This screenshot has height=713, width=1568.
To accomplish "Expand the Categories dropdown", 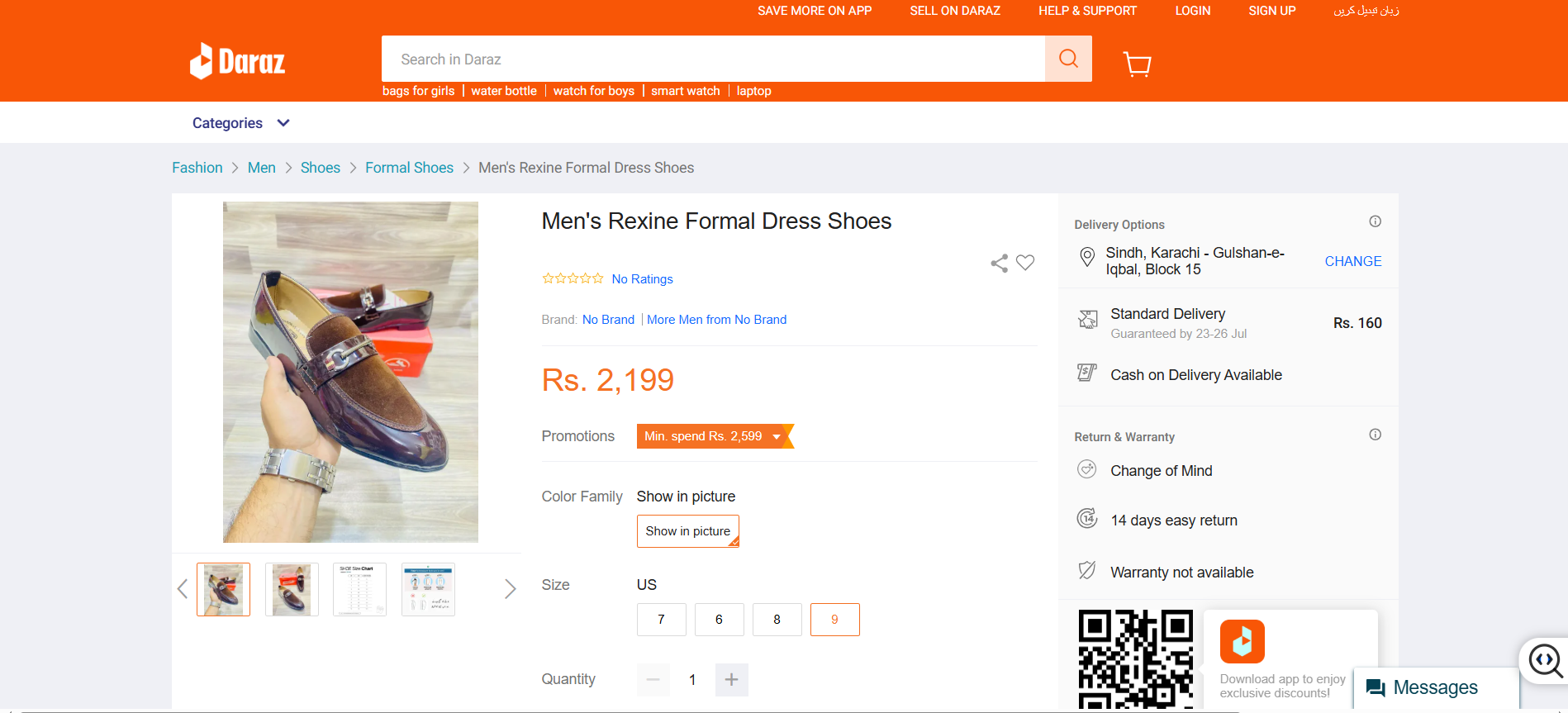I will click(x=240, y=123).
